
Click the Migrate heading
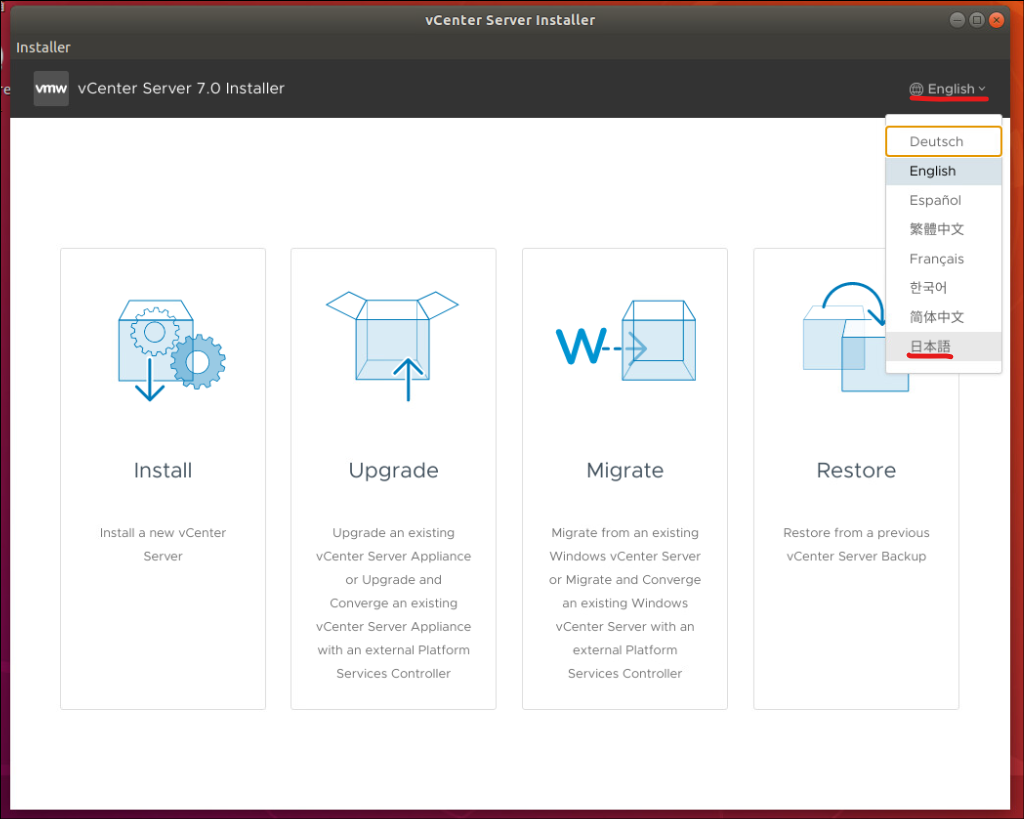tap(625, 471)
